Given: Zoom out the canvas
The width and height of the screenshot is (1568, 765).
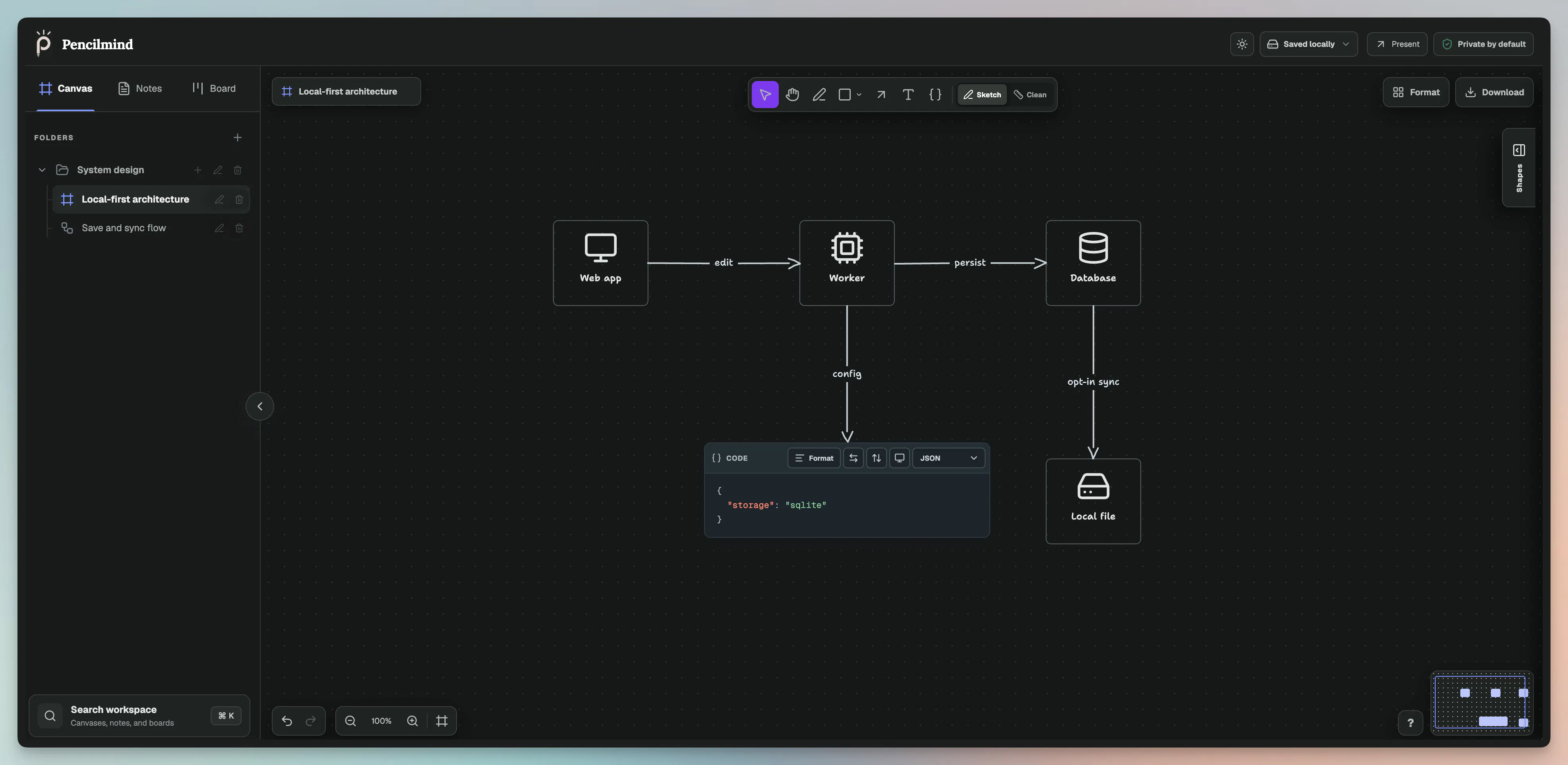Looking at the screenshot, I should (350, 721).
